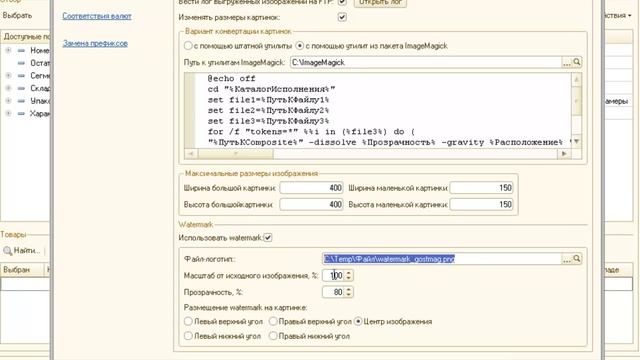Click the 'set file2' script line
This screenshot has width=640, height=360.
(268, 110)
